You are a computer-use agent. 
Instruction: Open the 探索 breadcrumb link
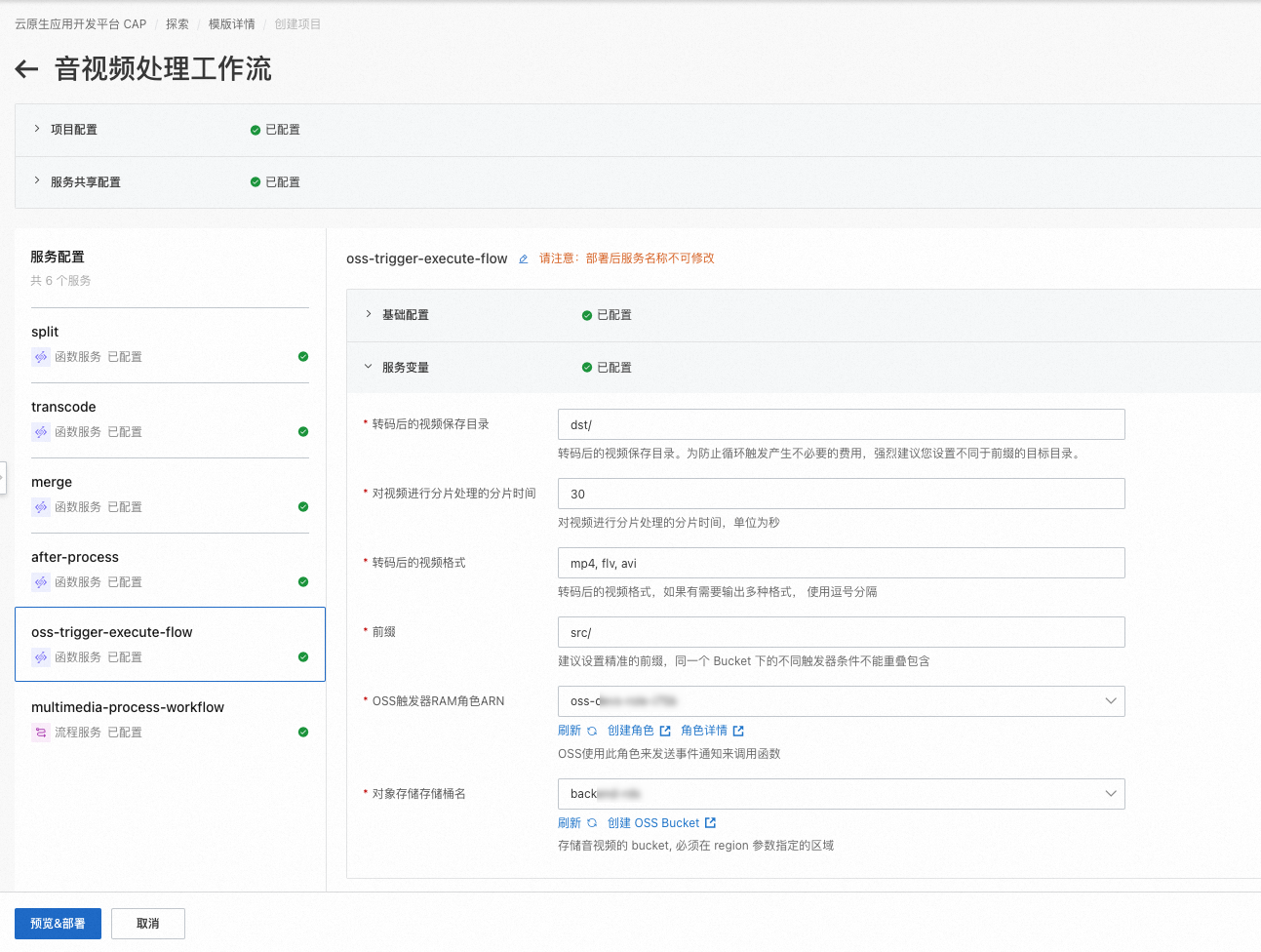point(177,24)
